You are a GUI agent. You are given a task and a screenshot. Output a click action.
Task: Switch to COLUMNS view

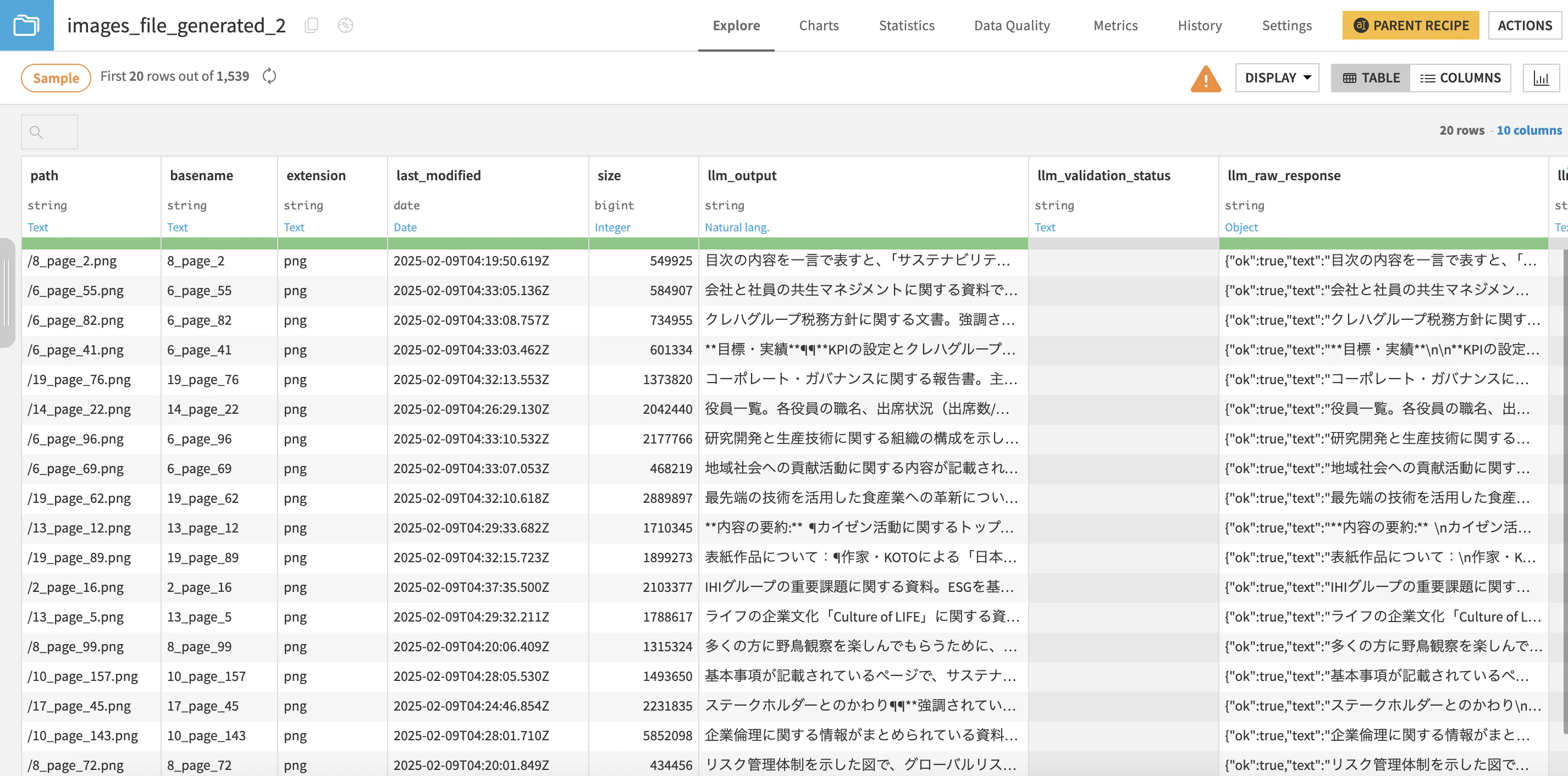tap(1460, 78)
